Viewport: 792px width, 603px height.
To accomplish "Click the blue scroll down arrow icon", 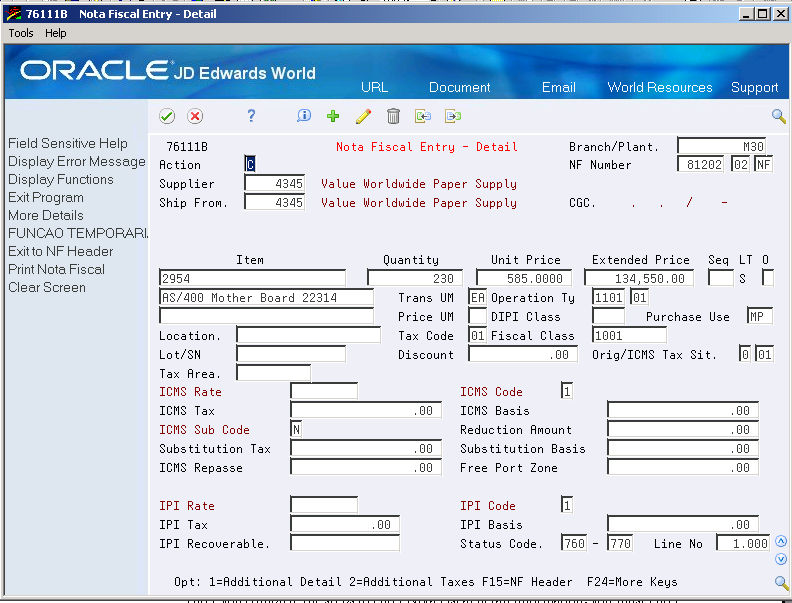I will coord(781,559).
